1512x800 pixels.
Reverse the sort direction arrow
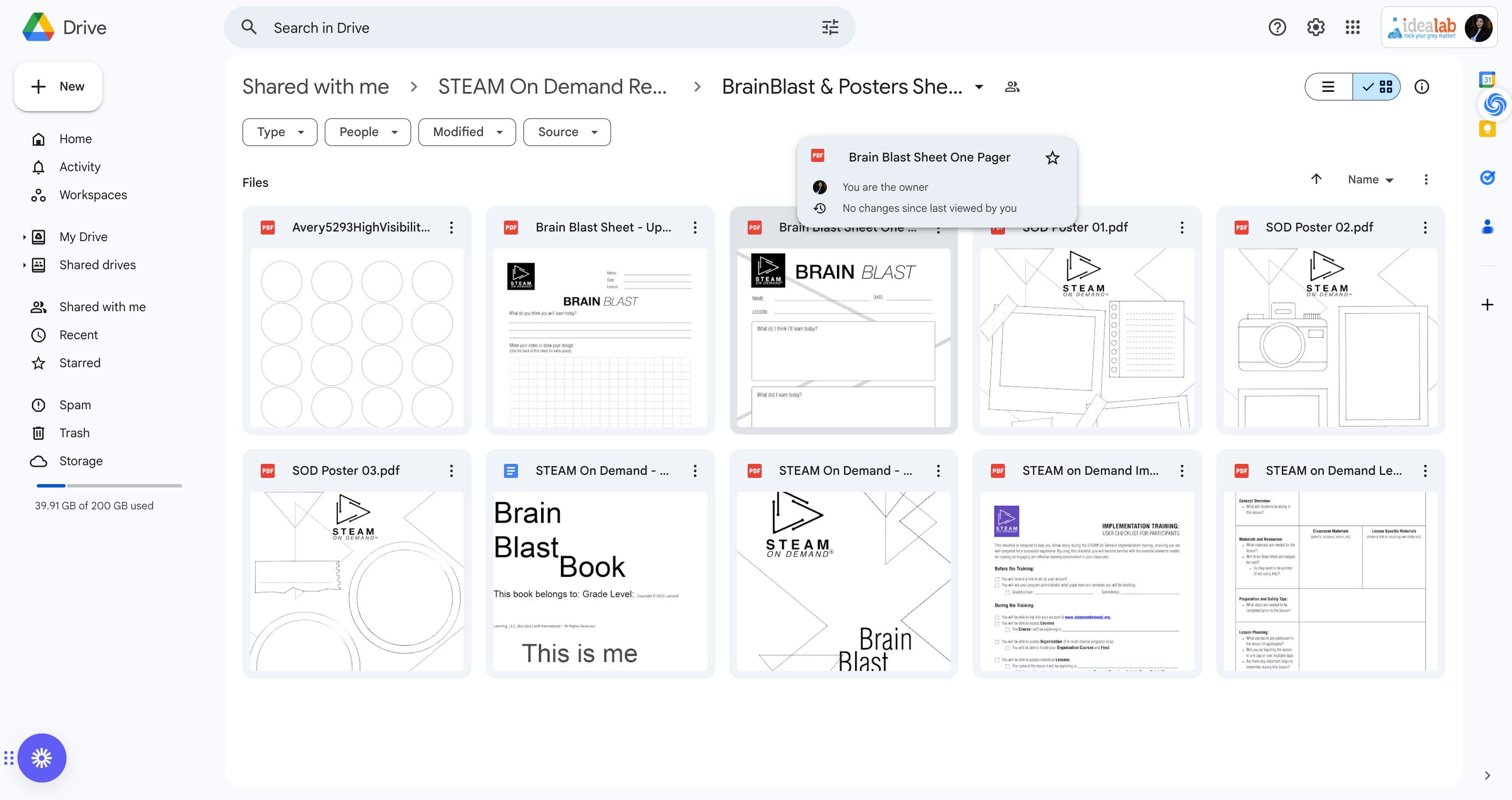tap(1316, 179)
